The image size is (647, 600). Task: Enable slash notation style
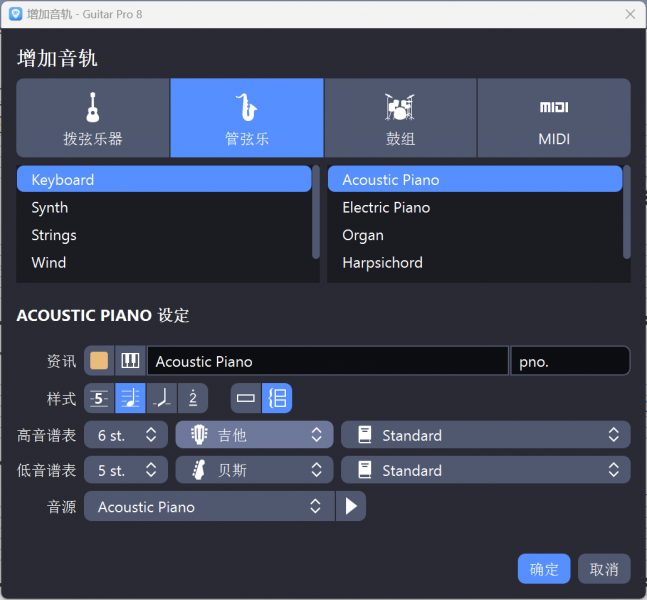coord(161,398)
